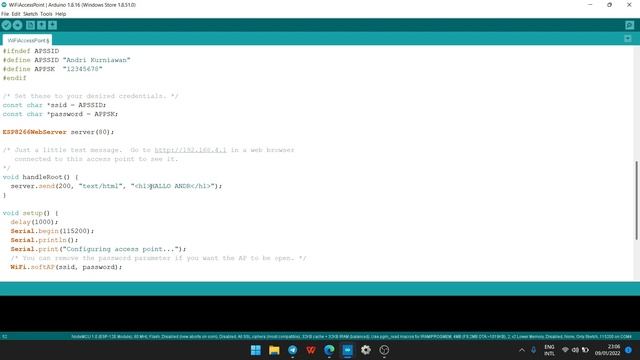Click the 'delay(1000);' line
640x360 pixels.
pyautogui.click(x=34, y=222)
